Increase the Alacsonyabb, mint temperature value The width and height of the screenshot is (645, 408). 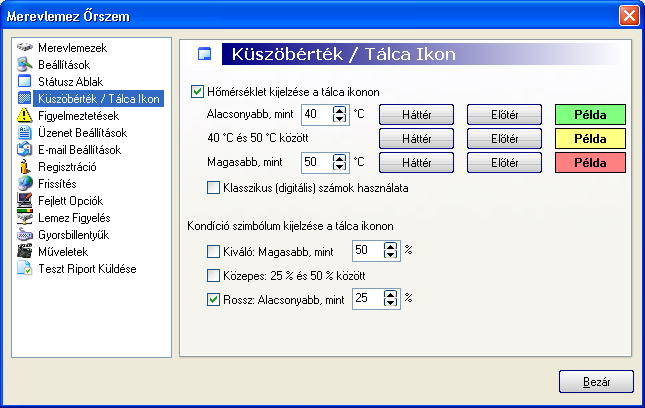click(339, 110)
